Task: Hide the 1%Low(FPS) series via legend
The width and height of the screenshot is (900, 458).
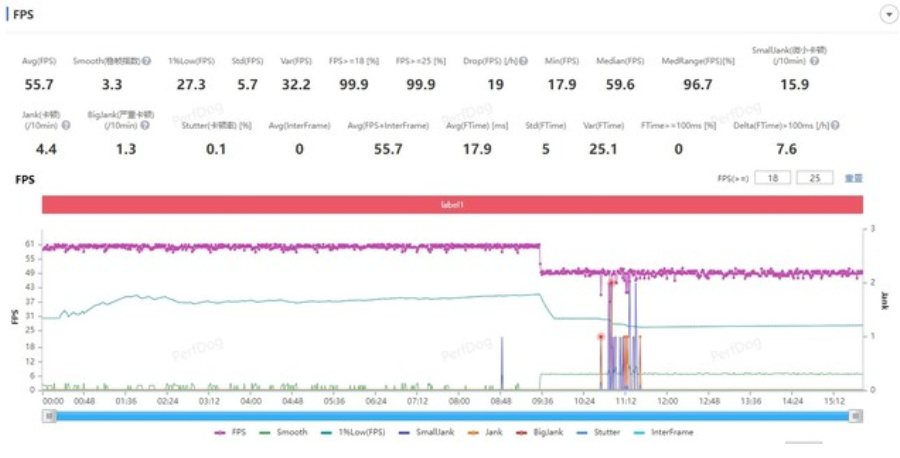Action: click(x=355, y=432)
